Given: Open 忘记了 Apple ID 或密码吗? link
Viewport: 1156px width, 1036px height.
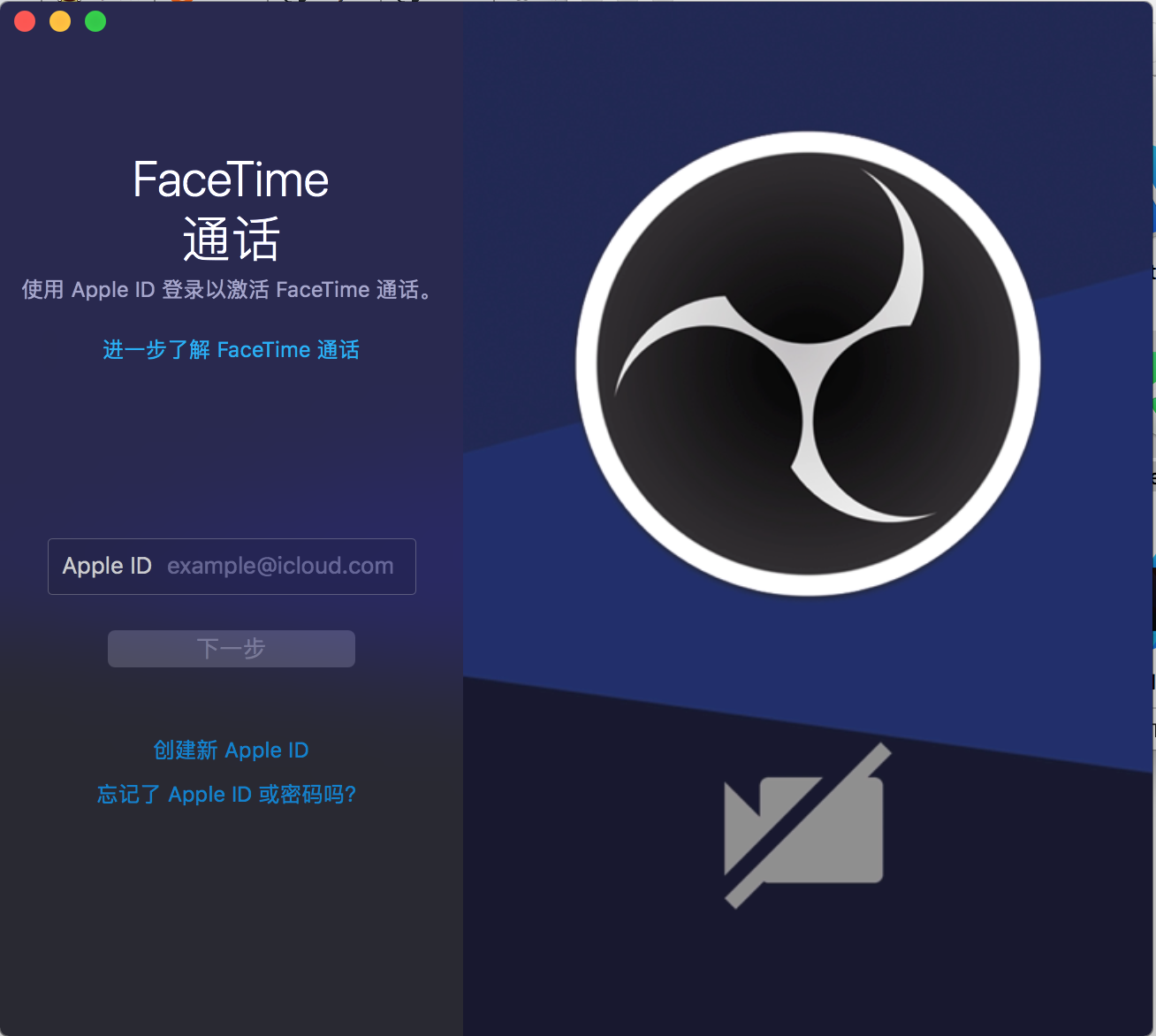Looking at the screenshot, I should pyautogui.click(x=227, y=795).
